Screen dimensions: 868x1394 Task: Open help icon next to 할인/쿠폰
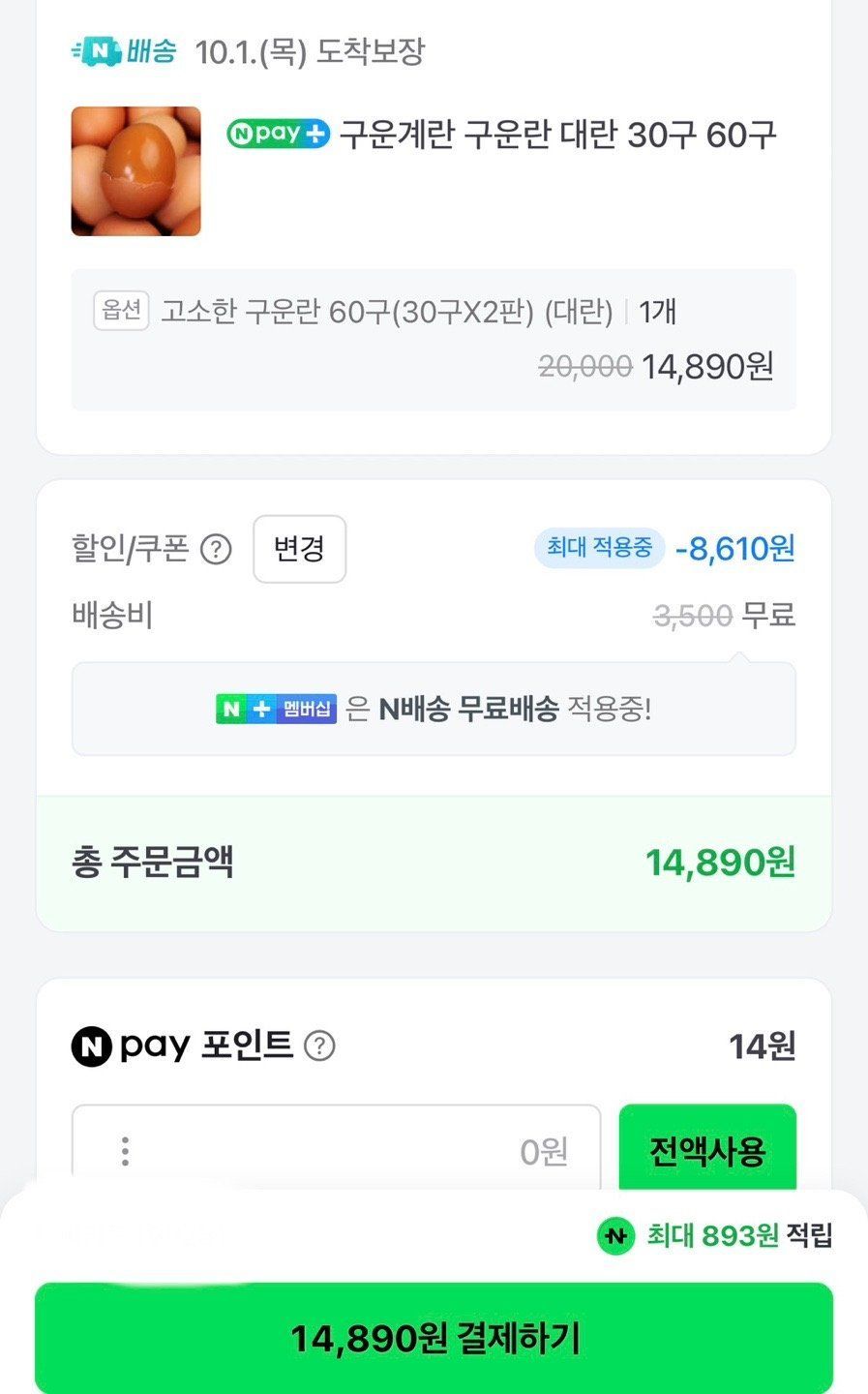pos(216,550)
